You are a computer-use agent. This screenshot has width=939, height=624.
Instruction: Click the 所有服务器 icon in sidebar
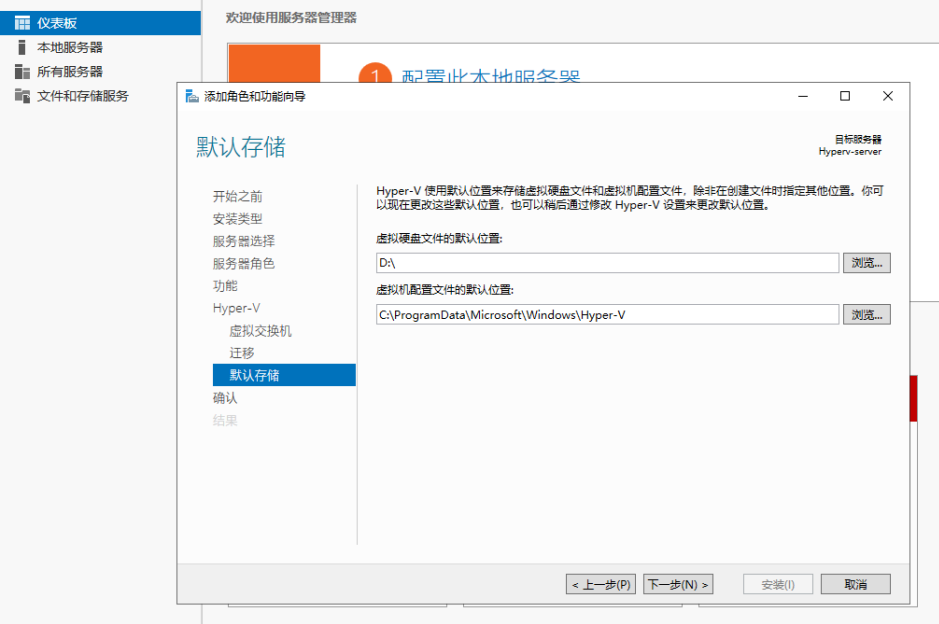22,72
